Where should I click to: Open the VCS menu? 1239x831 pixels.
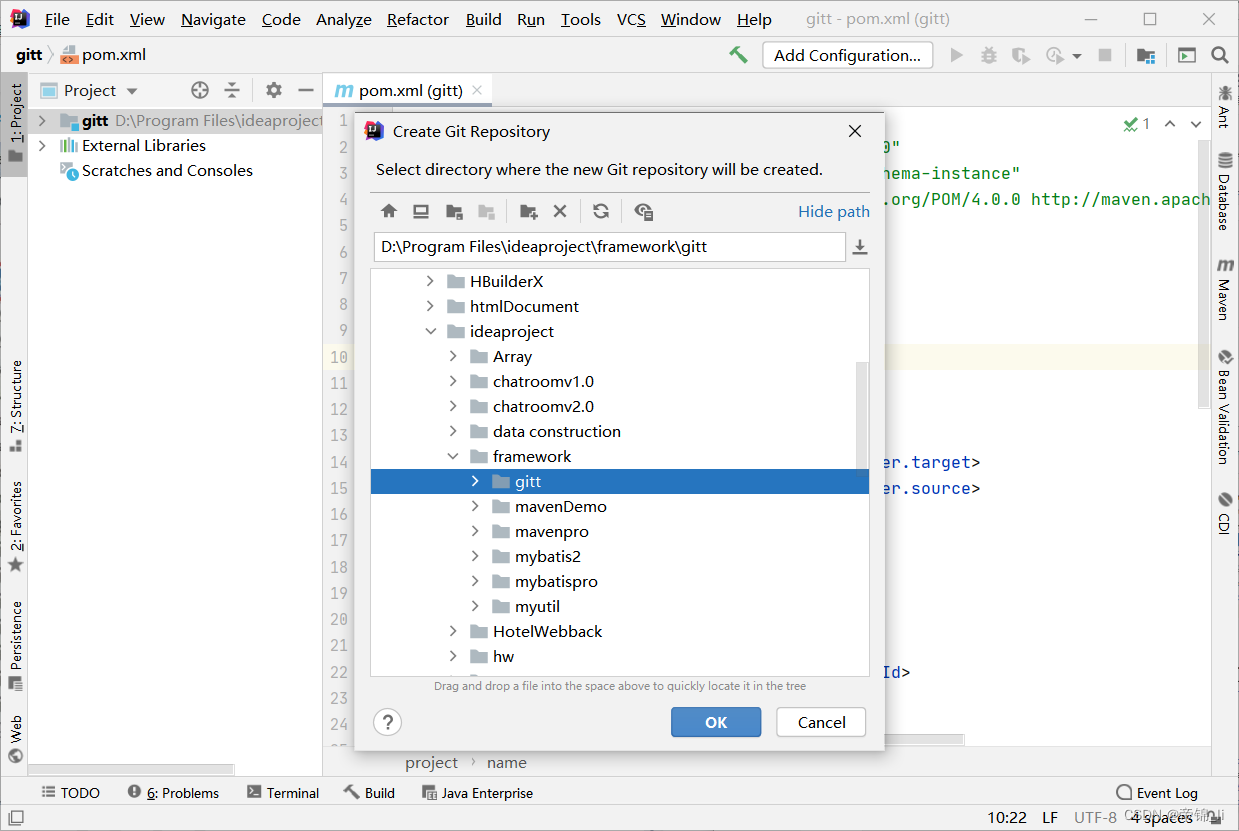pyautogui.click(x=631, y=19)
